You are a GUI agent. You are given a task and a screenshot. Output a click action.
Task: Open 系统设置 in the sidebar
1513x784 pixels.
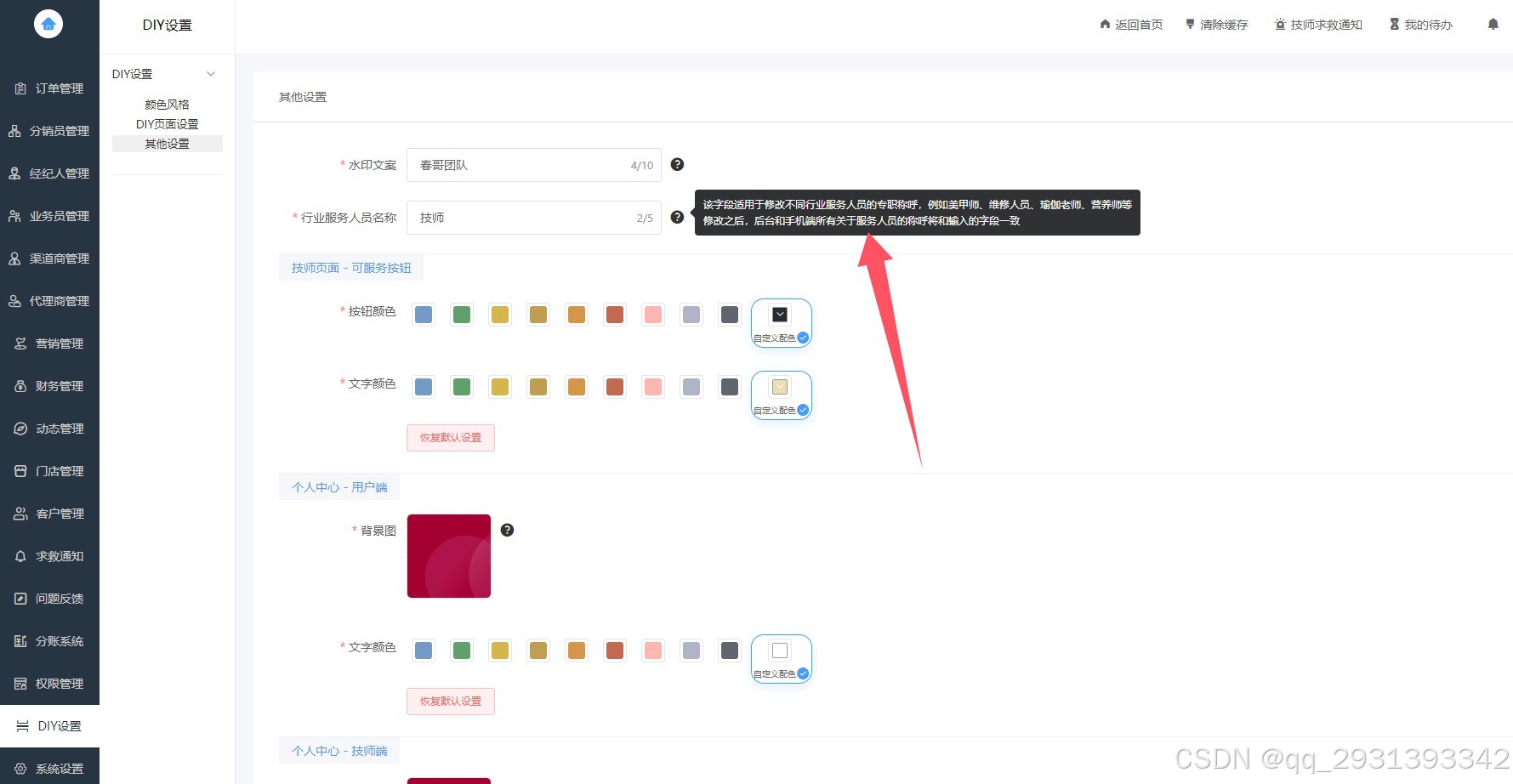tap(49, 769)
